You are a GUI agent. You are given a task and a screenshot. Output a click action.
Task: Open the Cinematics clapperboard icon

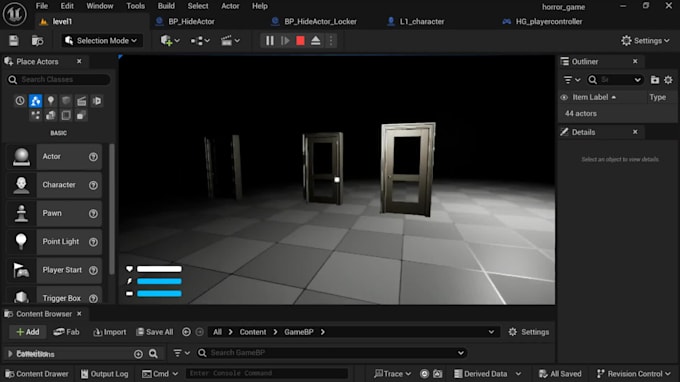(230, 41)
